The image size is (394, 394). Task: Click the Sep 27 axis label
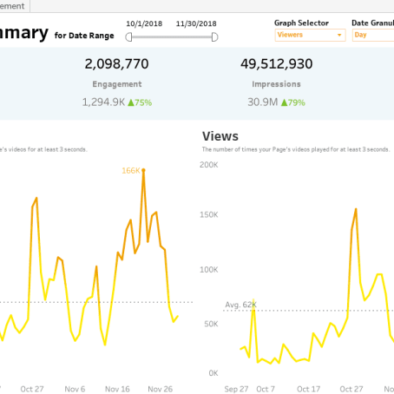(x=236, y=389)
